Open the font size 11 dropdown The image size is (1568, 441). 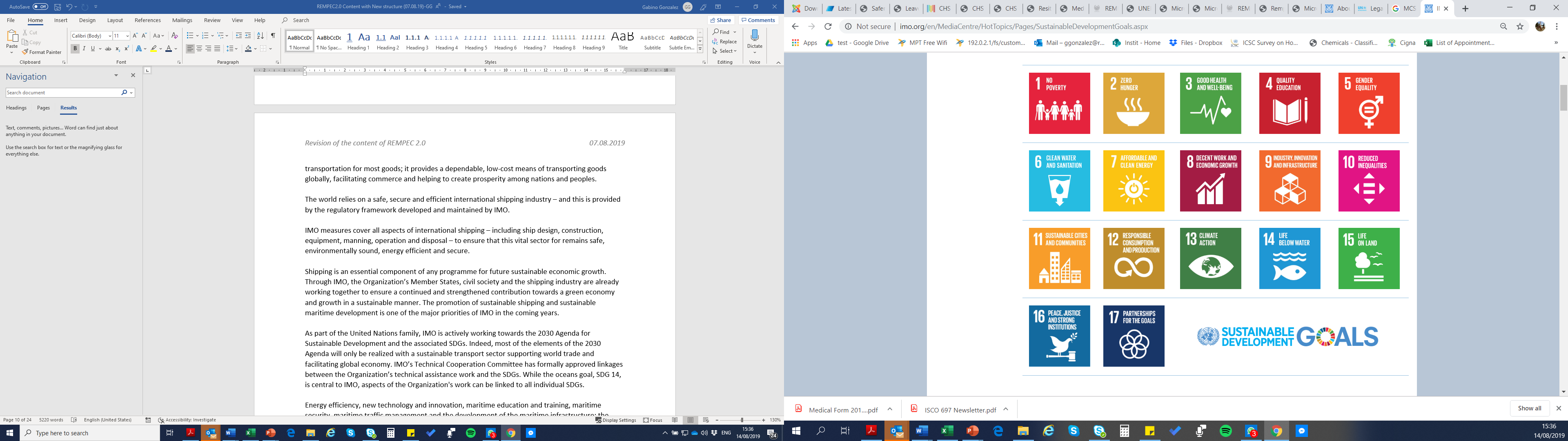[127, 36]
